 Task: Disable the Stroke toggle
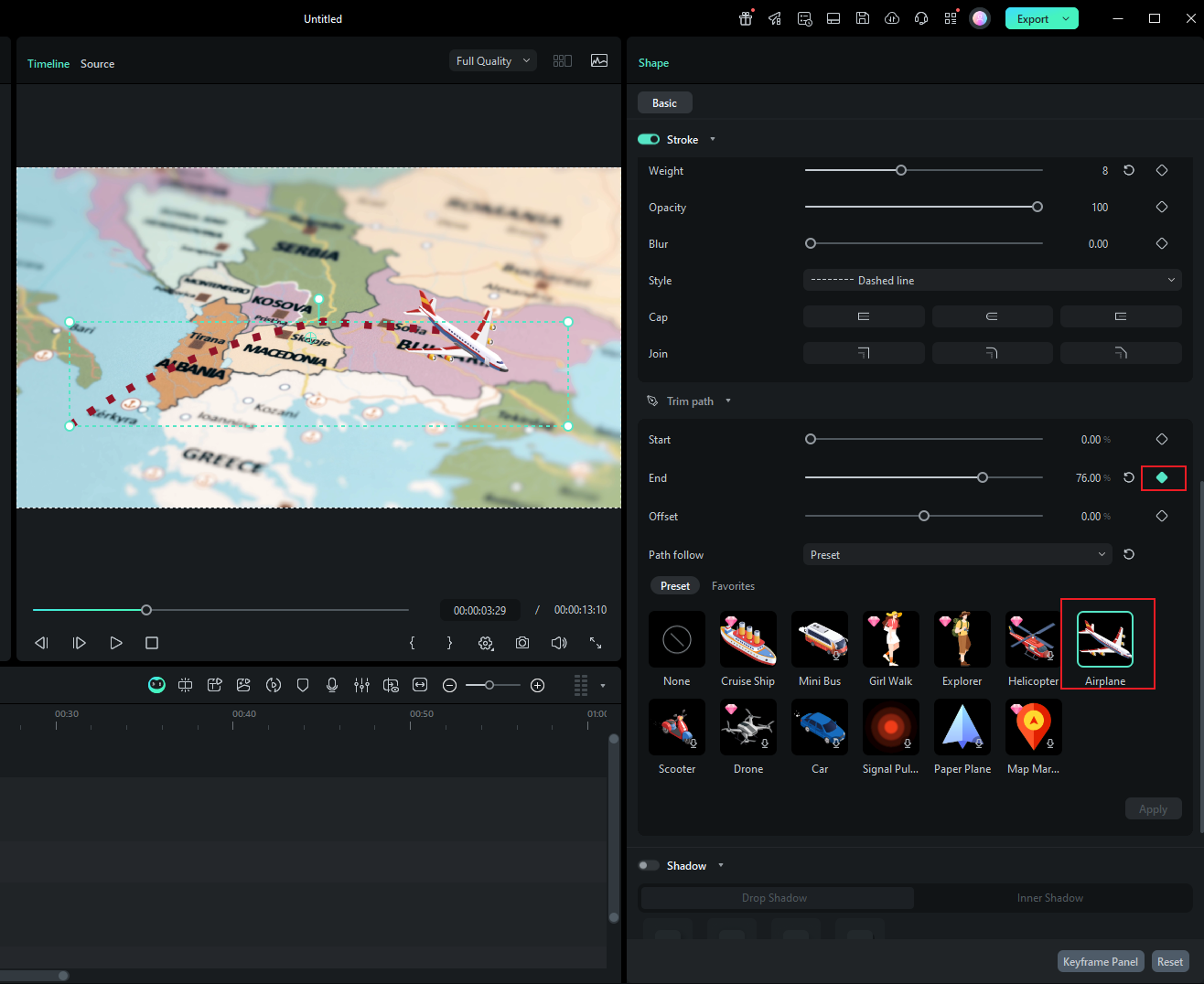click(649, 139)
